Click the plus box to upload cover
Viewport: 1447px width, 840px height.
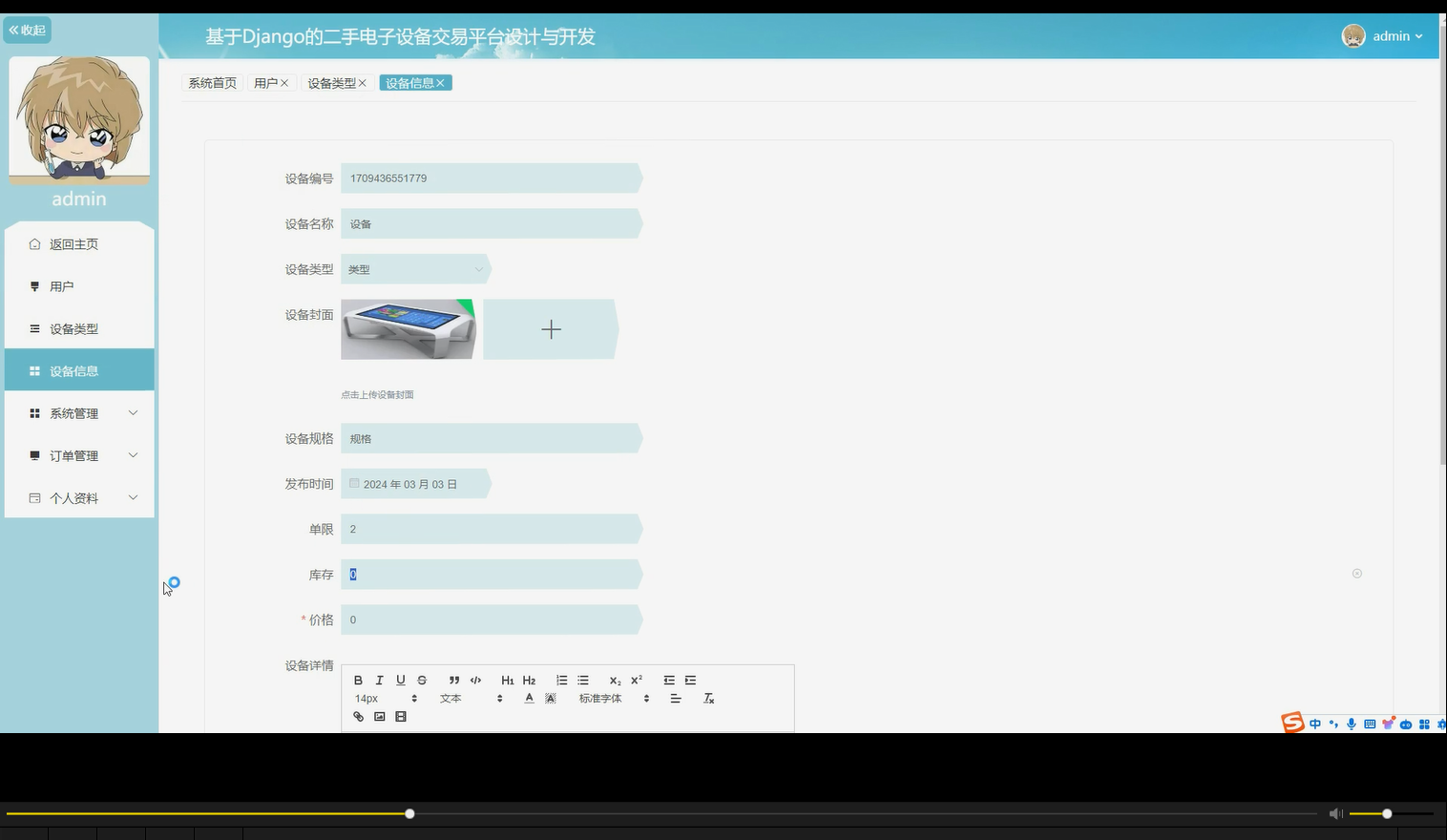coord(551,329)
